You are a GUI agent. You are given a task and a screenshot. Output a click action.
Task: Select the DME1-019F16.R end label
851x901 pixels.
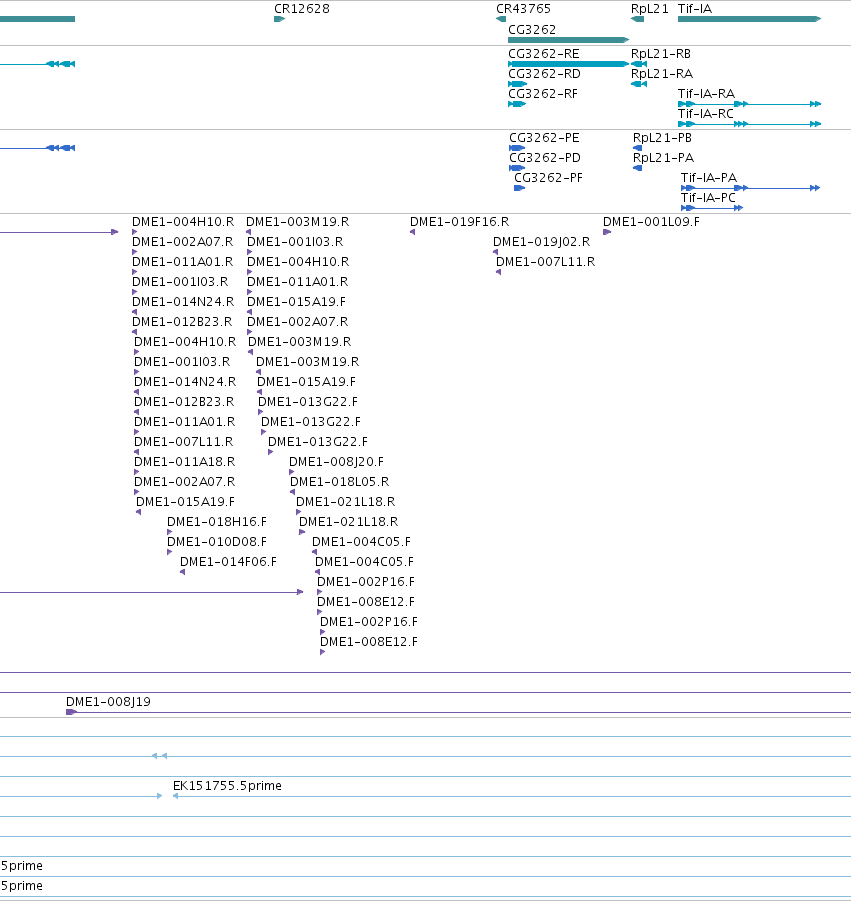[x=460, y=222]
